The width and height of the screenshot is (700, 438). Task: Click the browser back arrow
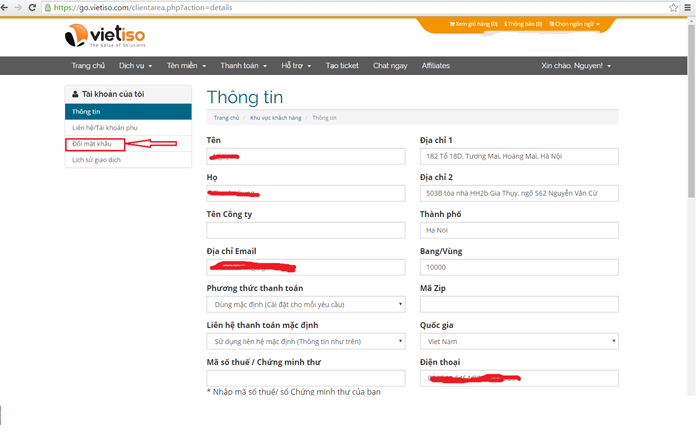[7, 7]
